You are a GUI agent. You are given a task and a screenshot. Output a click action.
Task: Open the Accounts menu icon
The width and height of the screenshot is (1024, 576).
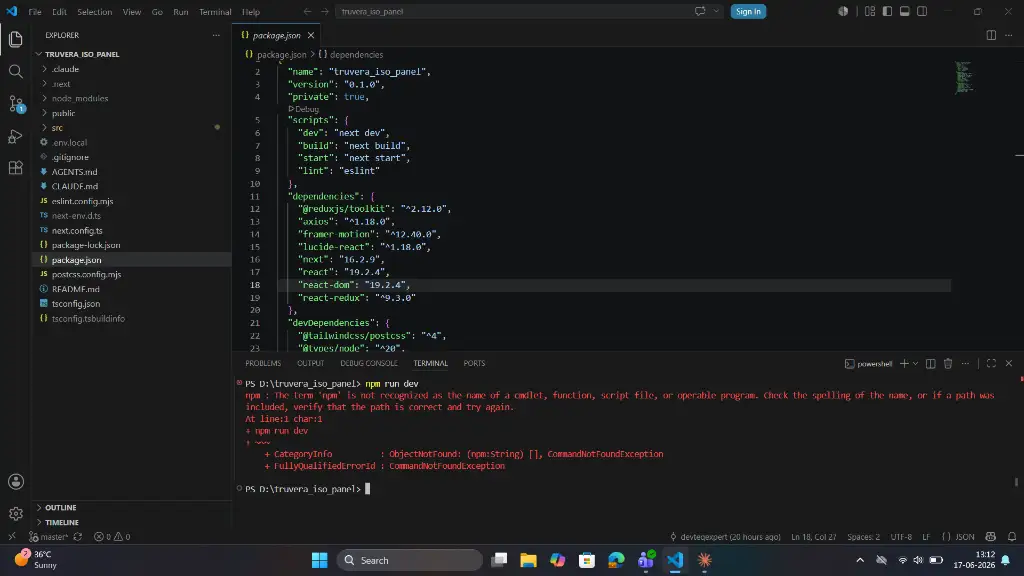[x=16, y=482]
